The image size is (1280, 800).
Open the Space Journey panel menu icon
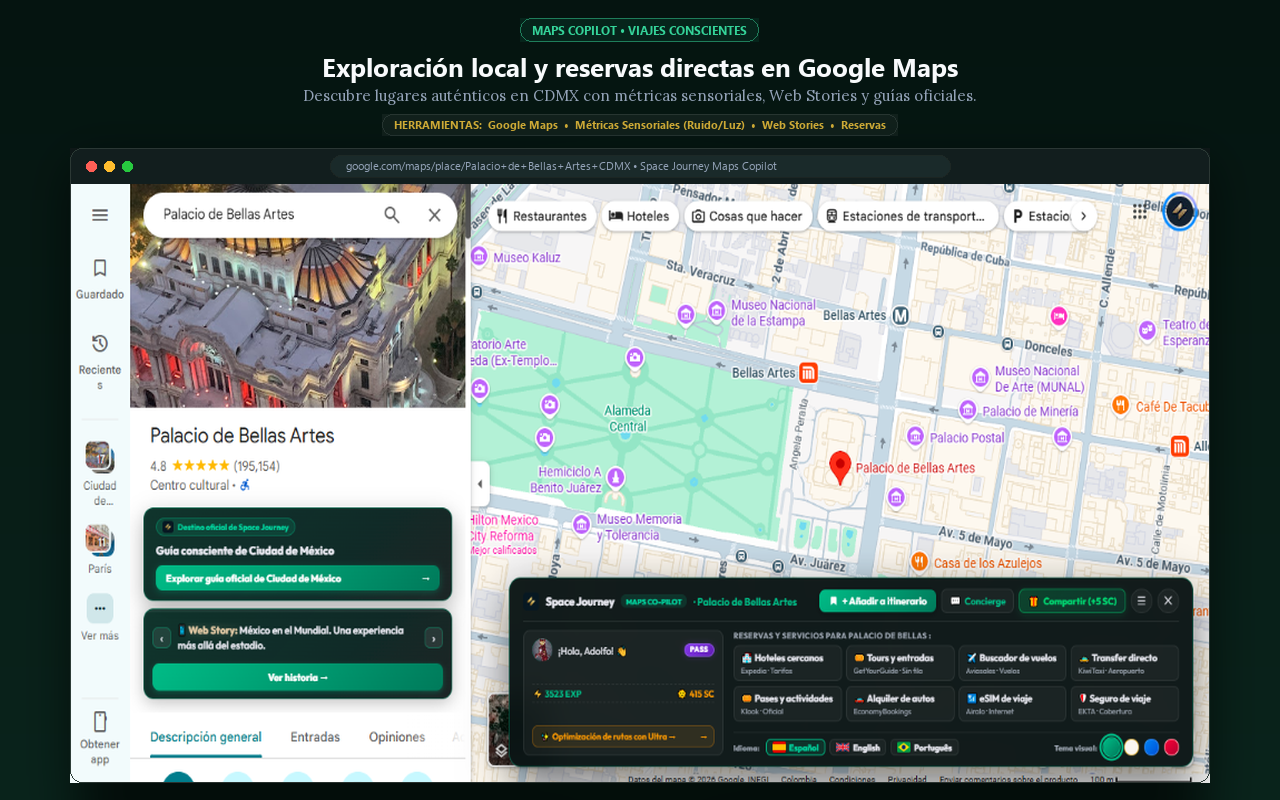(x=1141, y=601)
